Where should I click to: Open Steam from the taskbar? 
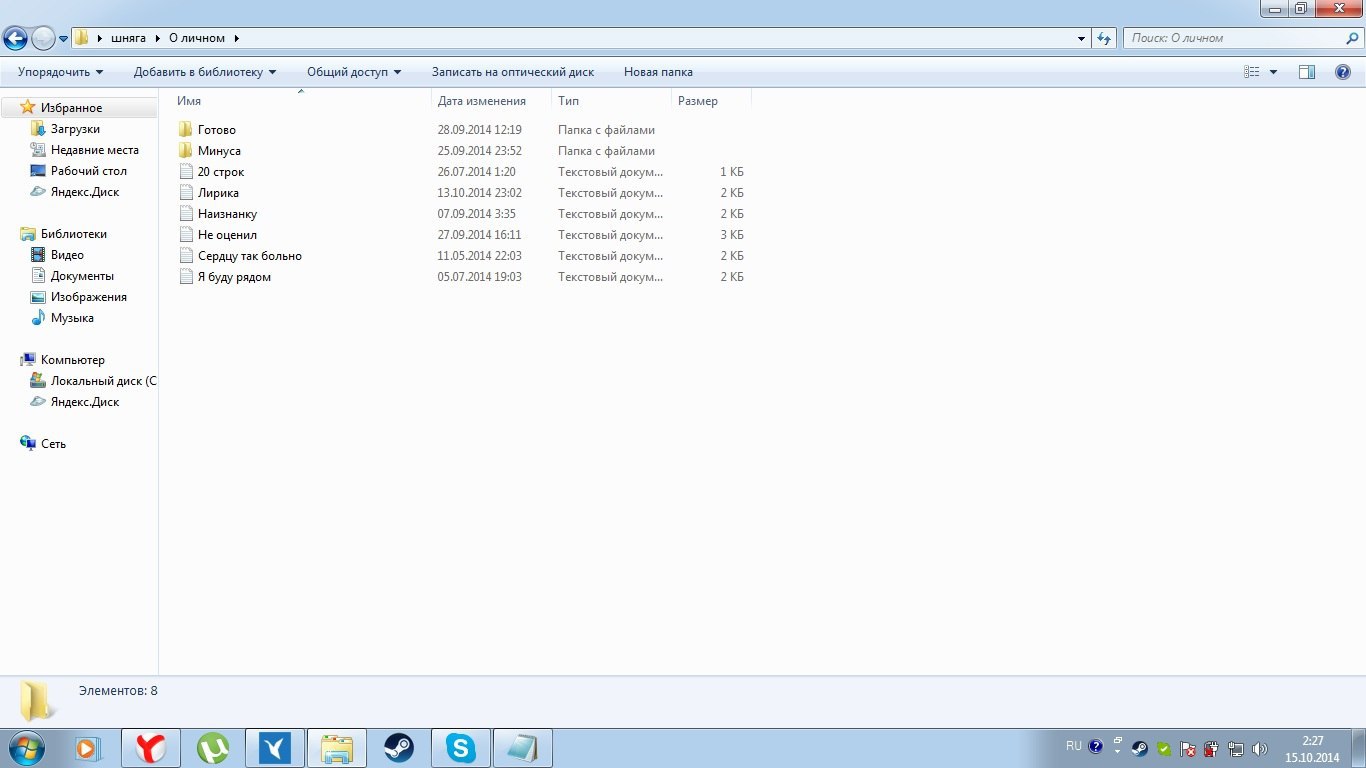click(x=399, y=748)
